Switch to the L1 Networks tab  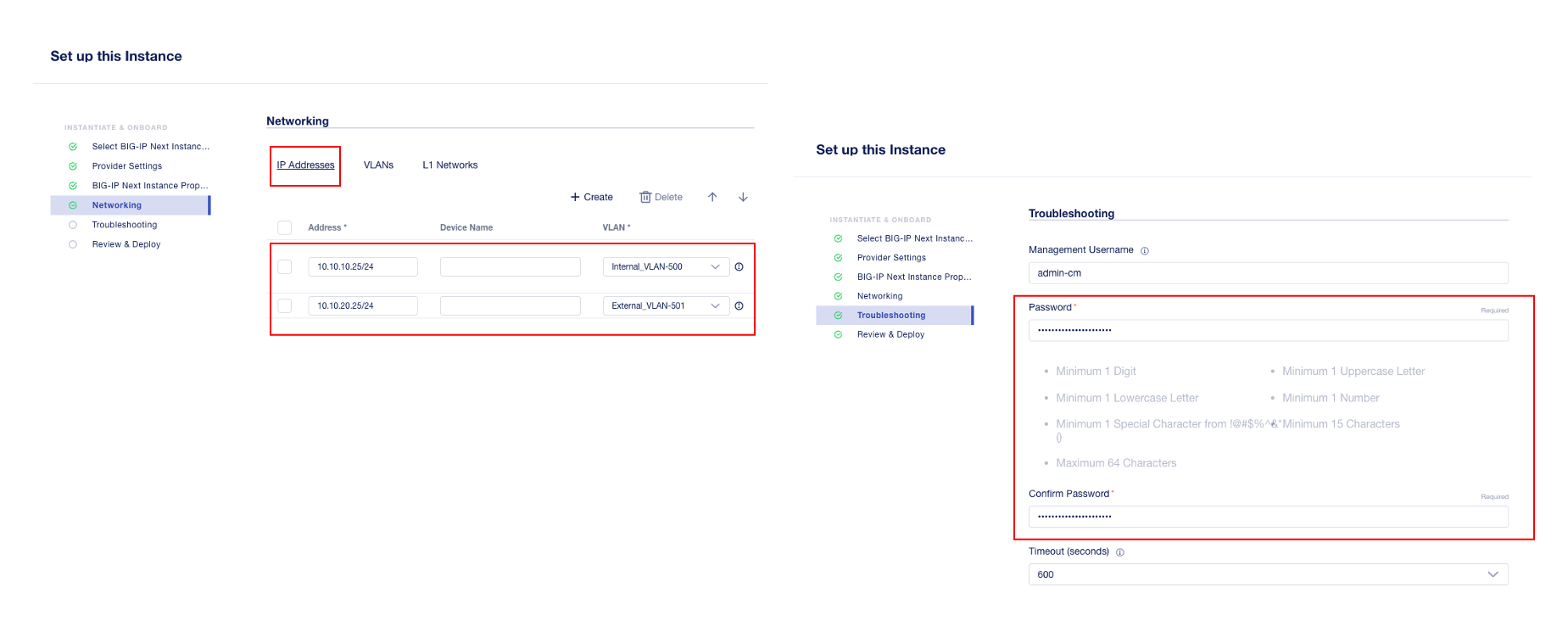coord(450,165)
